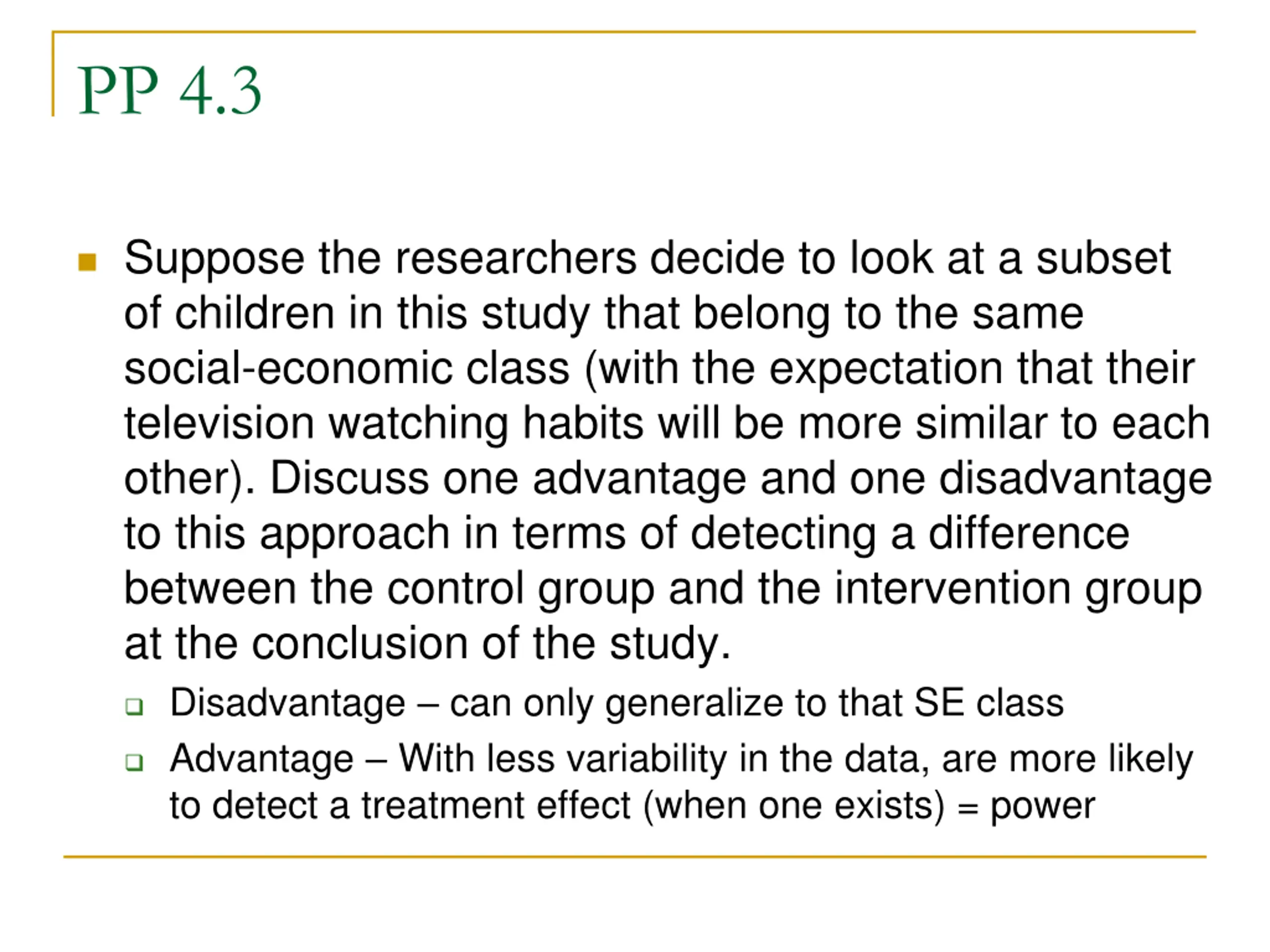The height and width of the screenshot is (952, 1270).
Task: Click the gold horizontal line below the text
Action: coord(635,857)
